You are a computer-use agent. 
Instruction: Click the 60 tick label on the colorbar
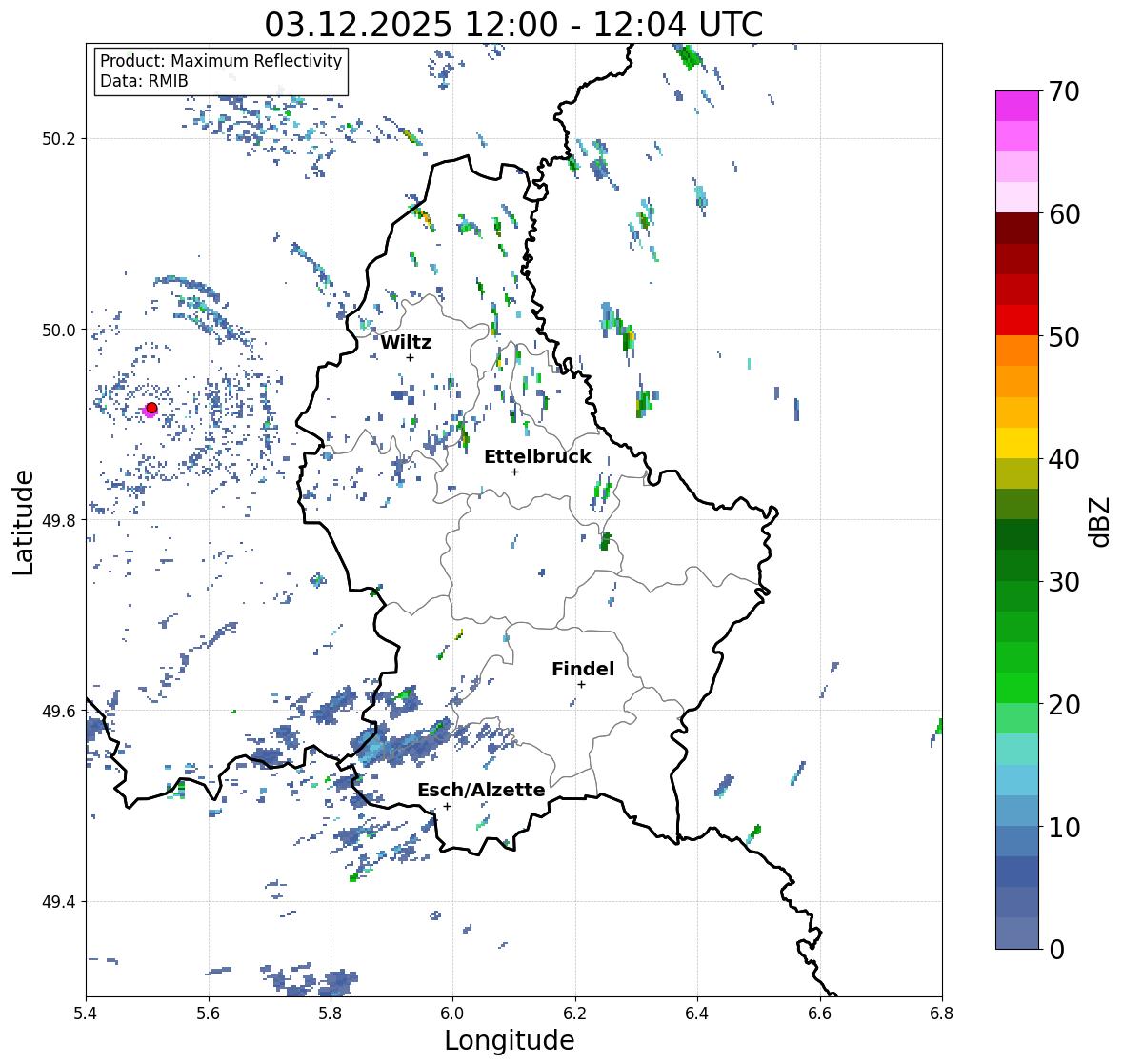pyautogui.click(x=1064, y=214)
